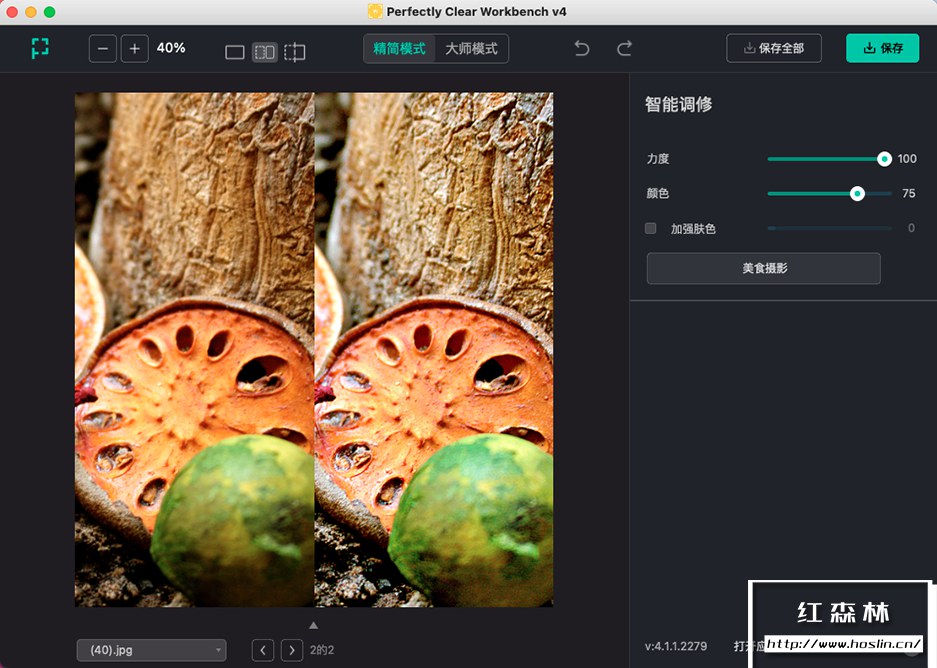This screenshot has height=668, width=937.
Task: Go to next image with right chevron
Action: click(x=292, y=650)
